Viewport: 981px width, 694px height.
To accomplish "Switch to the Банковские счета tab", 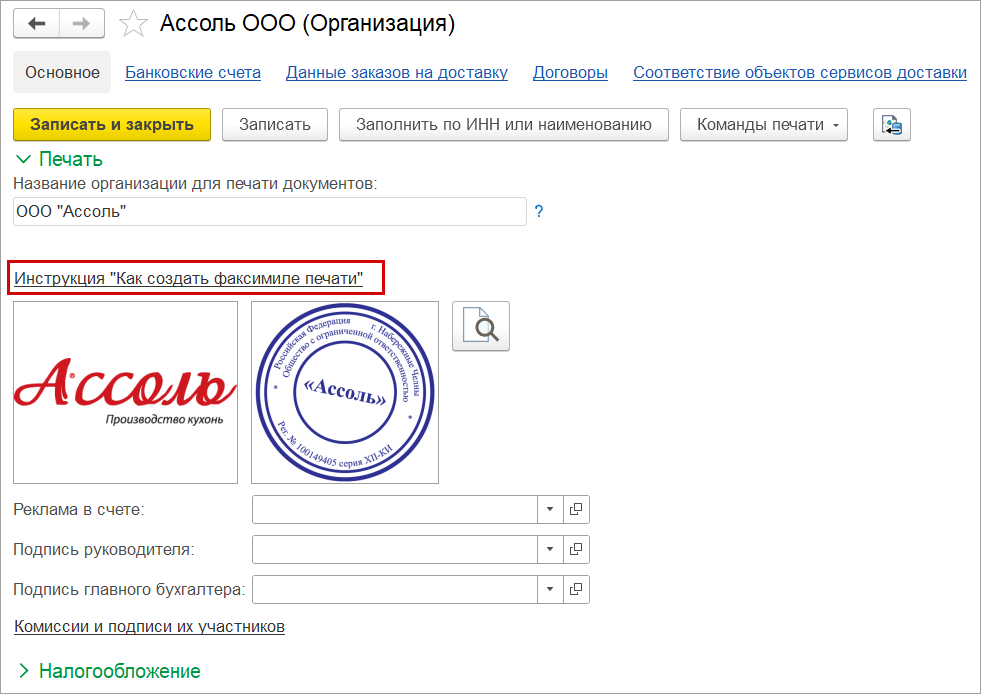I will [193, 73].
